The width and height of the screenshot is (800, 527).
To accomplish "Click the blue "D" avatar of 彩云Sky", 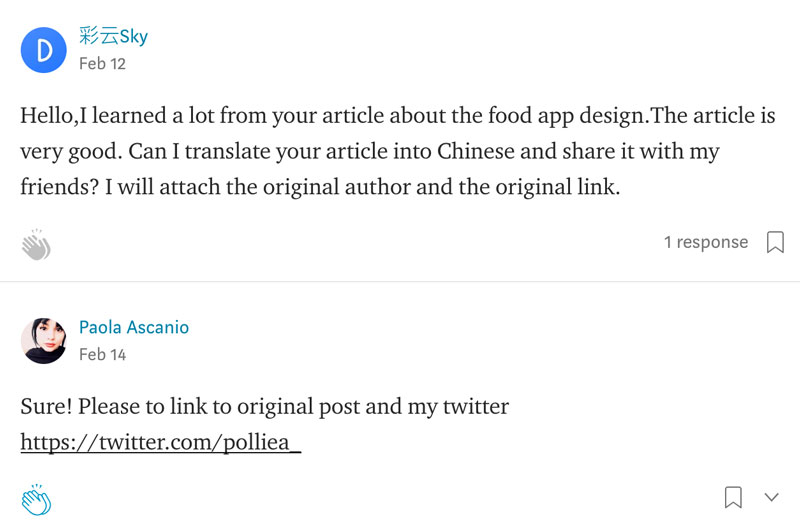I will 43,50.
